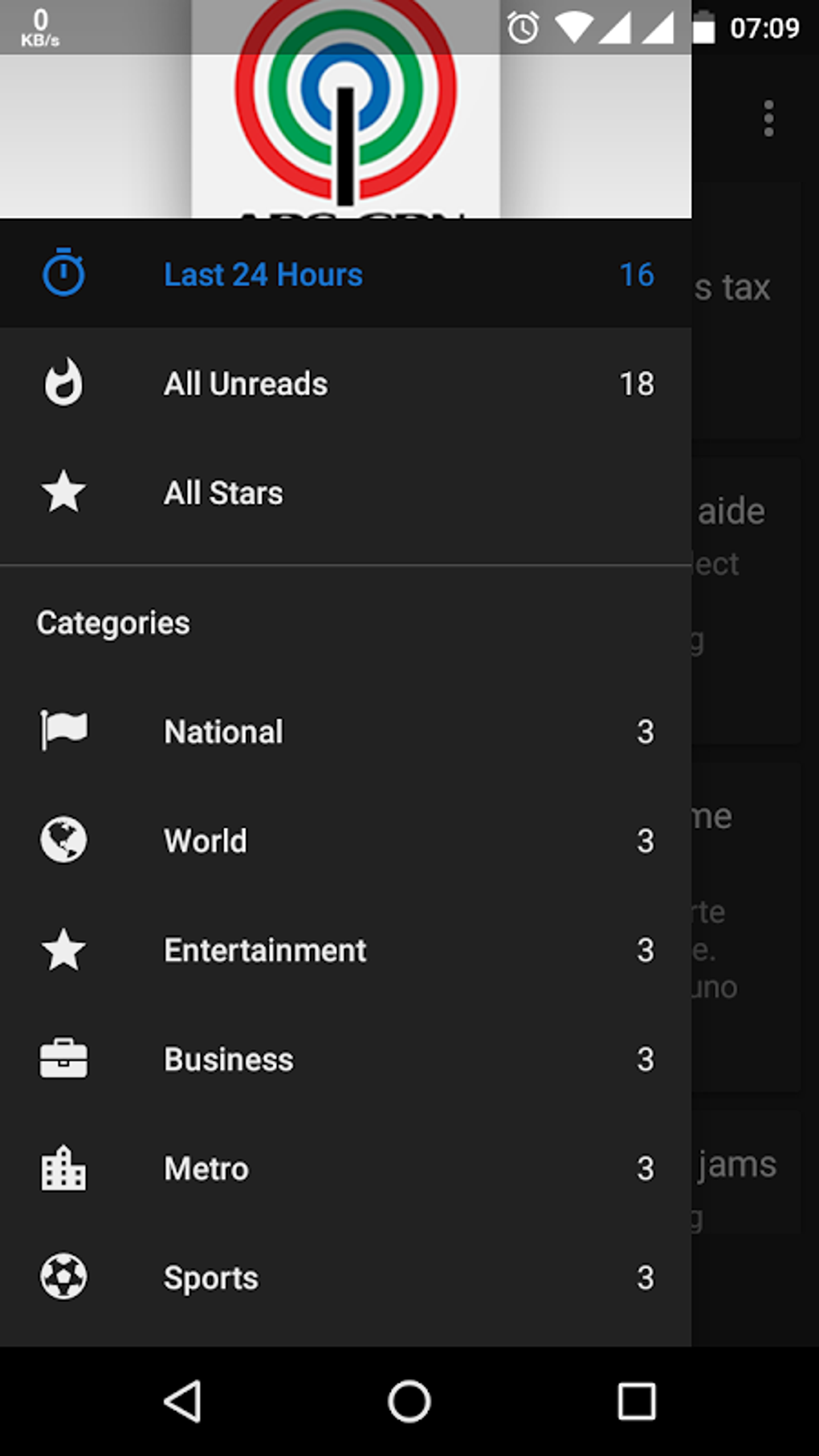
Task: Open the All Stars list
Action: 223,493
